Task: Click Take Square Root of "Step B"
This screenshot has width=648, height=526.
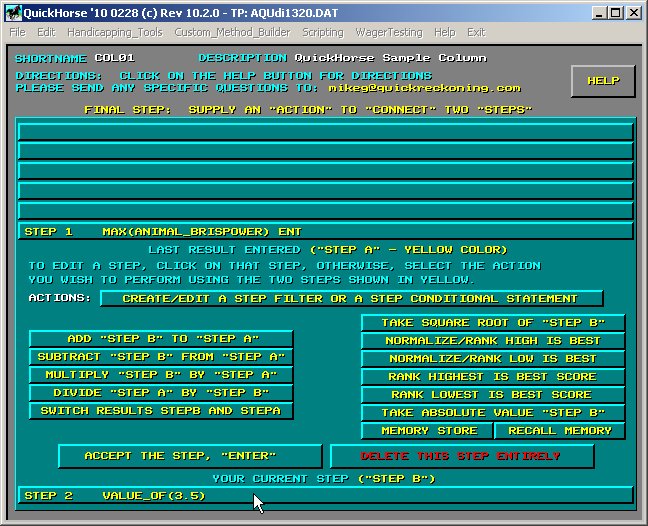Action: pyautogui.click(x=493, y=323)
